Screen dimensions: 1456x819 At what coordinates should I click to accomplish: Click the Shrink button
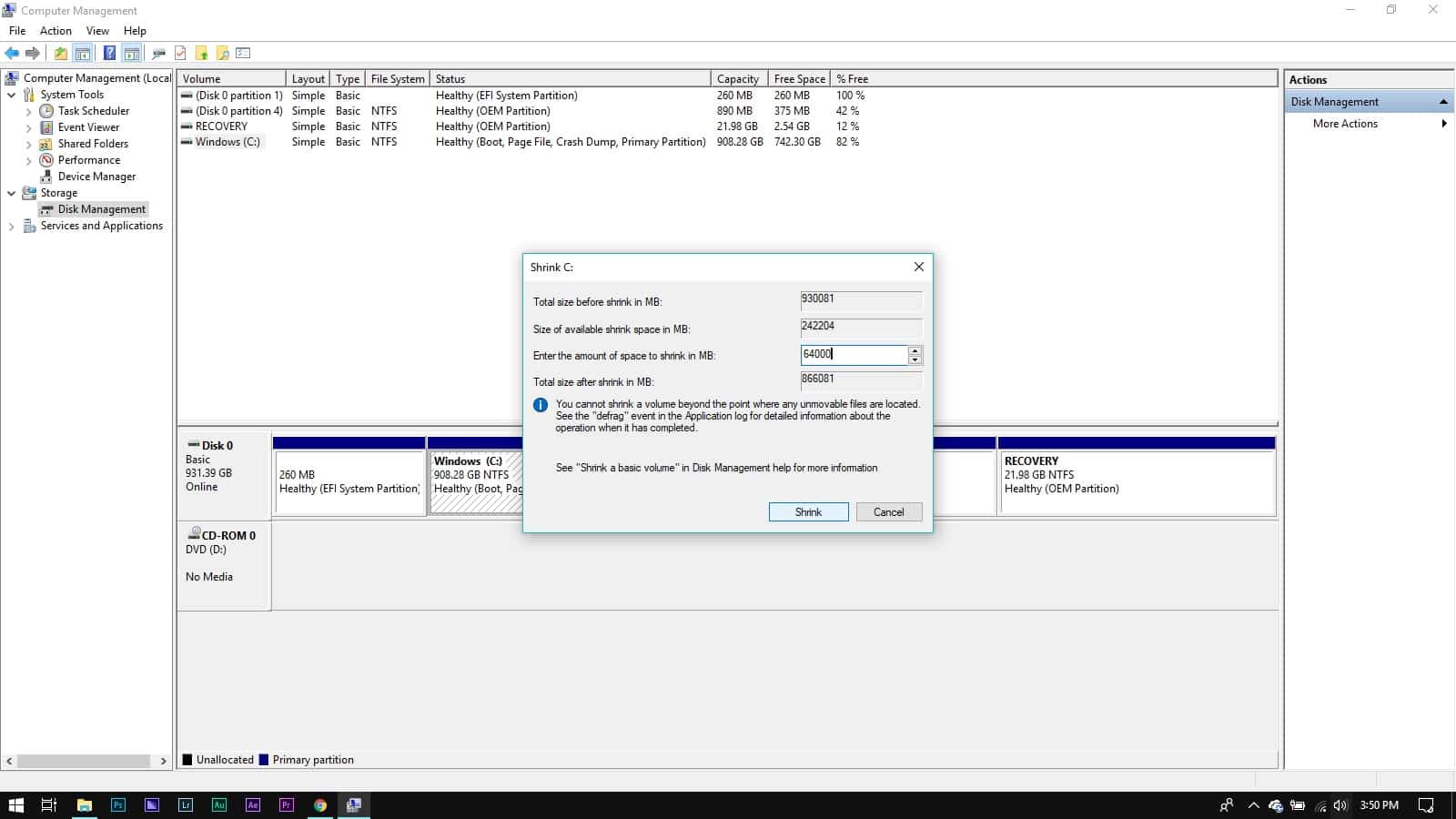click(x=808, y=511)
